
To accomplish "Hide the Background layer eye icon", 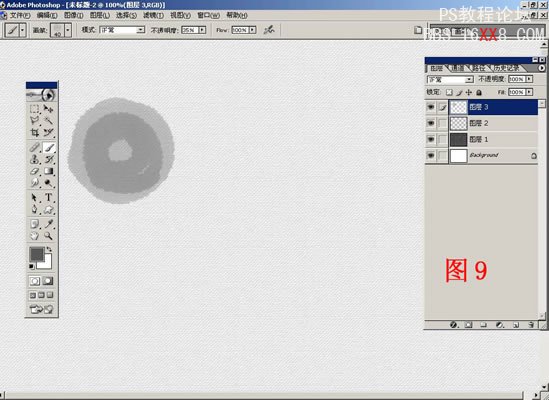I will pyautogui.click(x=431, y=155).
